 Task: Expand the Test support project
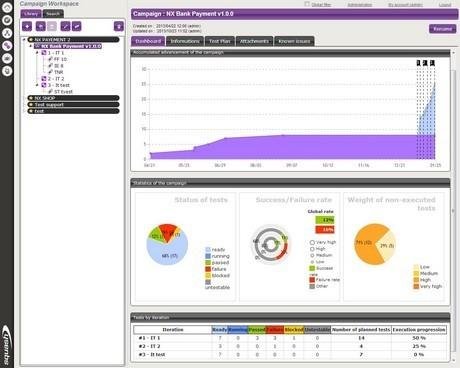(24, 104)
